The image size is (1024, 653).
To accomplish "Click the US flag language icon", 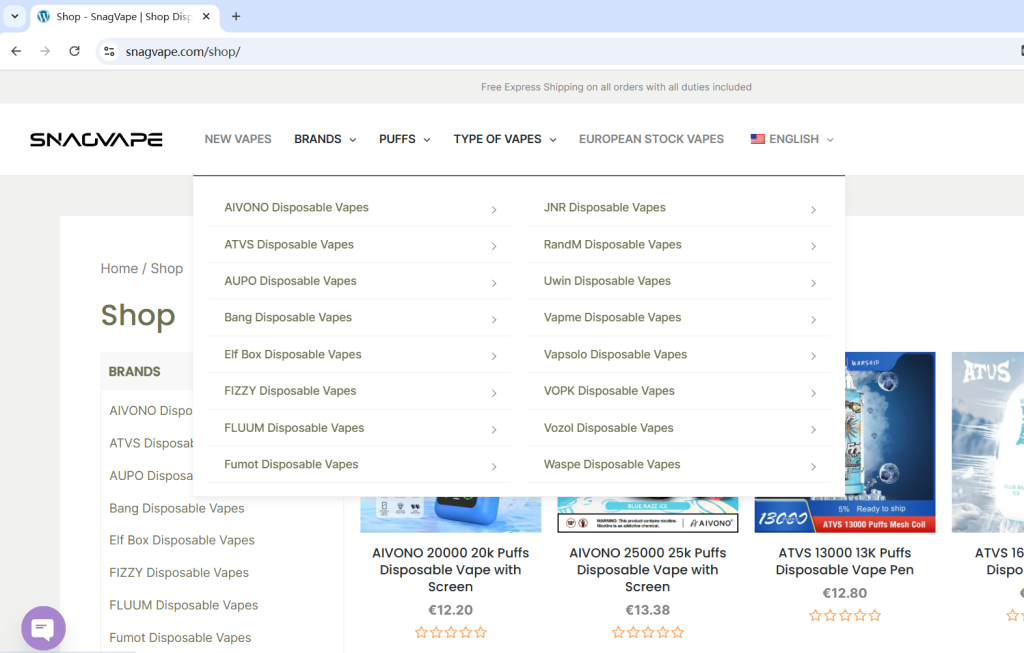I will (x=758, y=139).
